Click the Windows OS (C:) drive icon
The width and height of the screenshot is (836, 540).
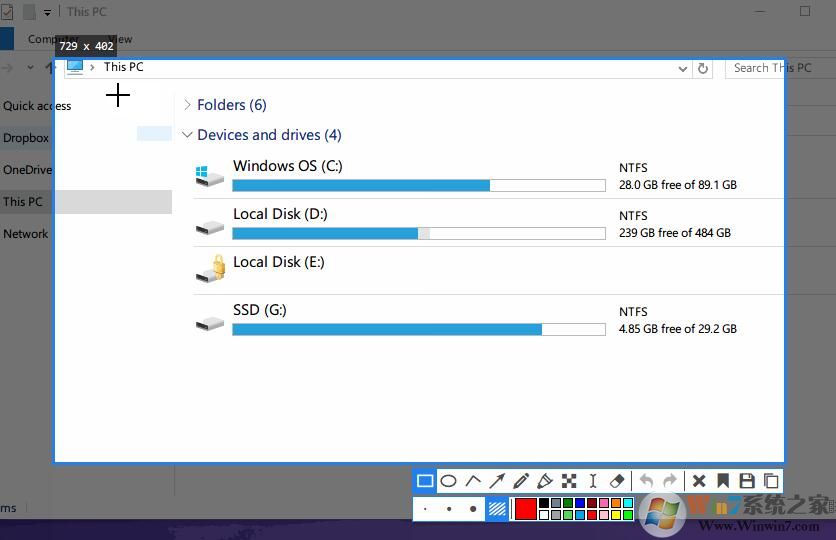pos(209,176)
